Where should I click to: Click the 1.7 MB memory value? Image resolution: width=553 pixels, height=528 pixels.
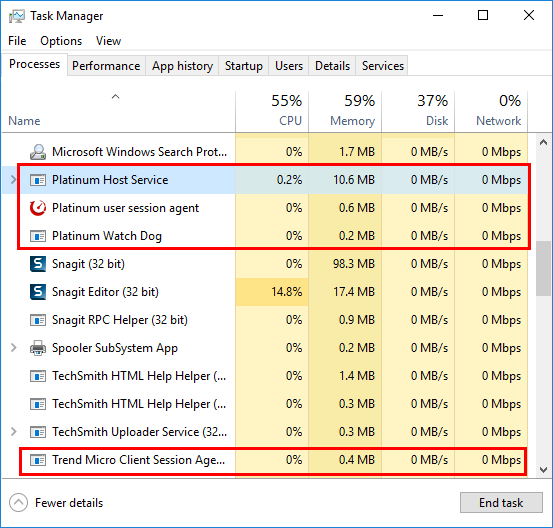coord(357,152)
